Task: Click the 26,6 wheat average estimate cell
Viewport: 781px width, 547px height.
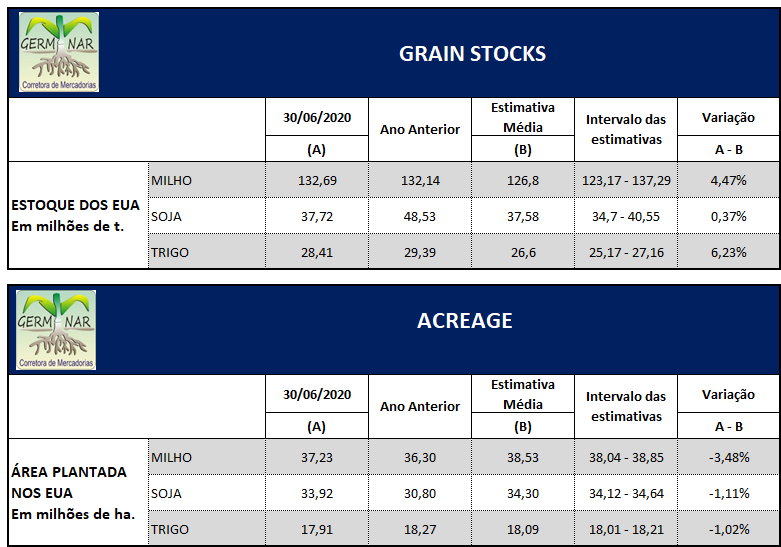Action: click(523, 253)
